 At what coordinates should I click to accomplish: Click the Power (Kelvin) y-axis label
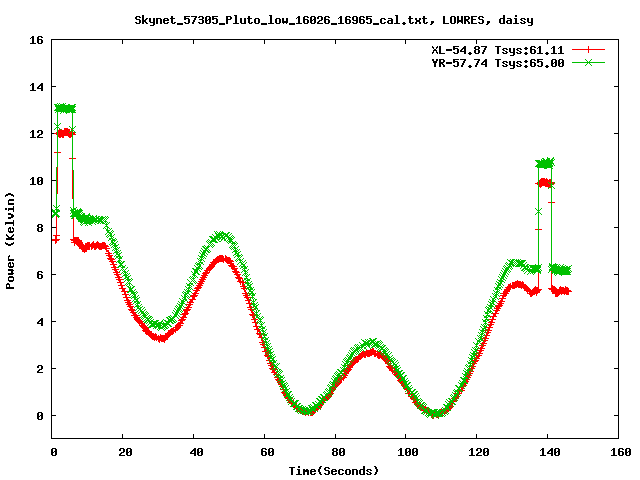10,241
